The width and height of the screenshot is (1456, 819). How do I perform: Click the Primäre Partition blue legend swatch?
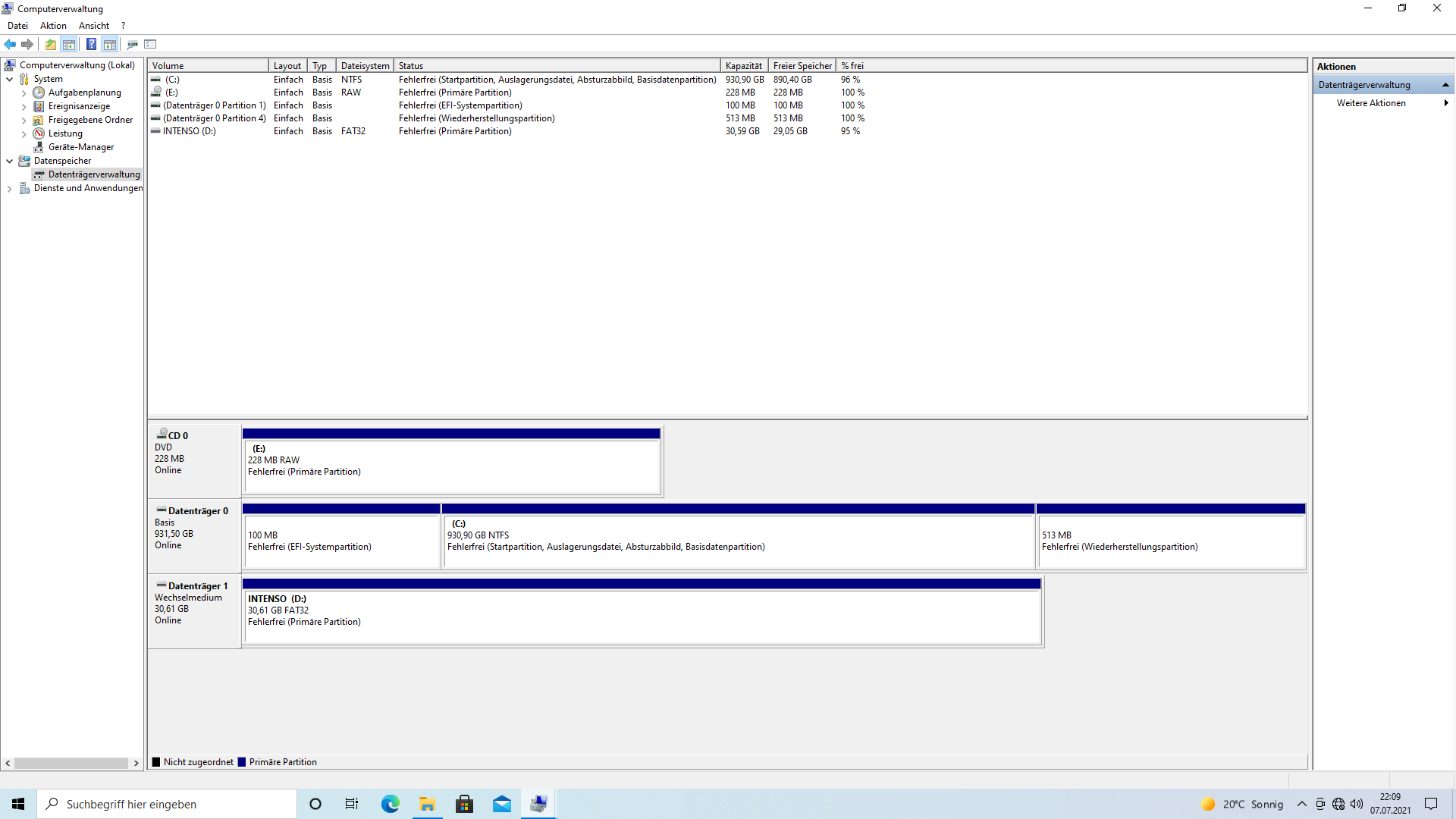pyautogui.click(x=242, y=762)
